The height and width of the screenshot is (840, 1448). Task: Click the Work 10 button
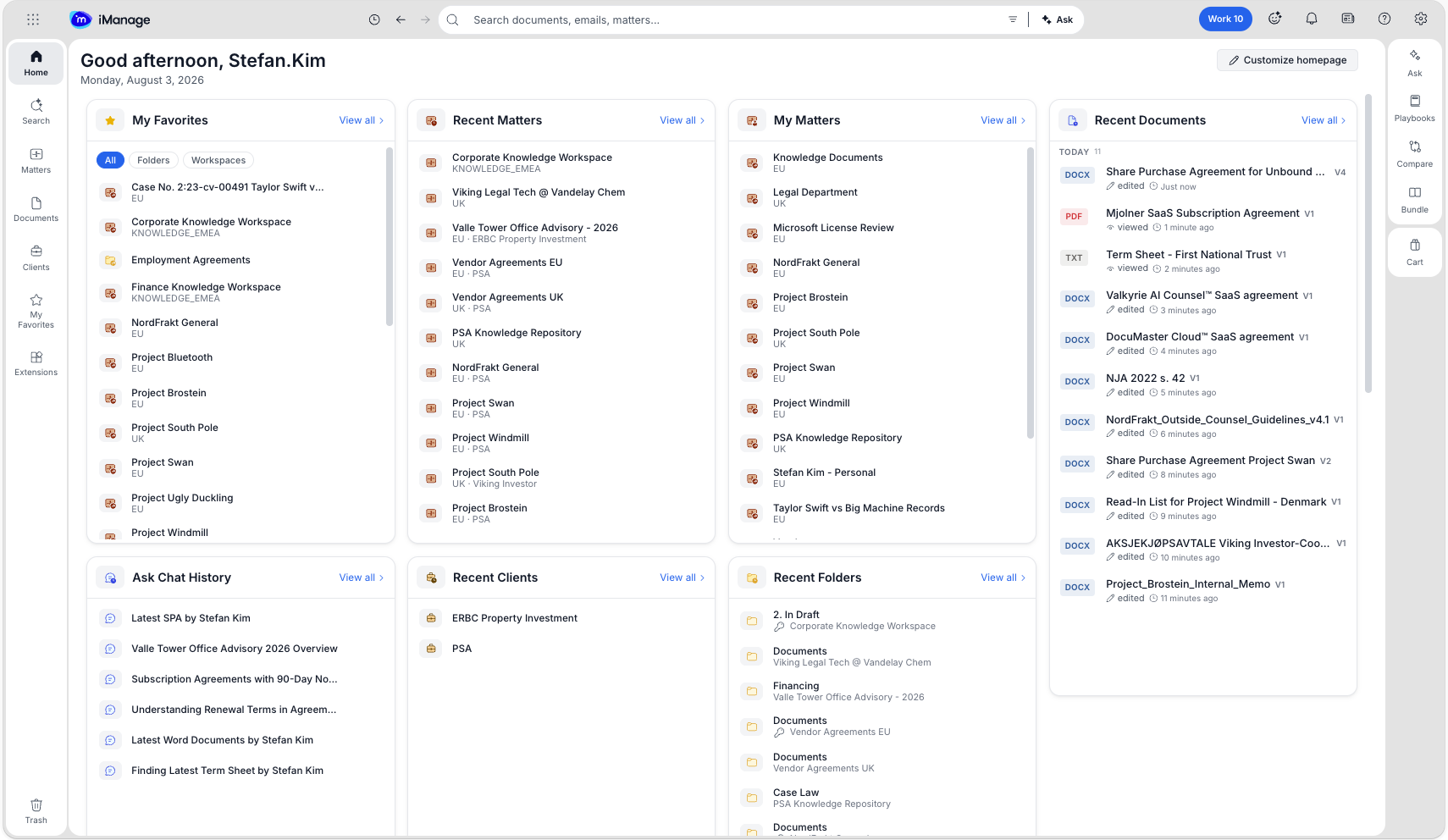(x=1225, y=19)
